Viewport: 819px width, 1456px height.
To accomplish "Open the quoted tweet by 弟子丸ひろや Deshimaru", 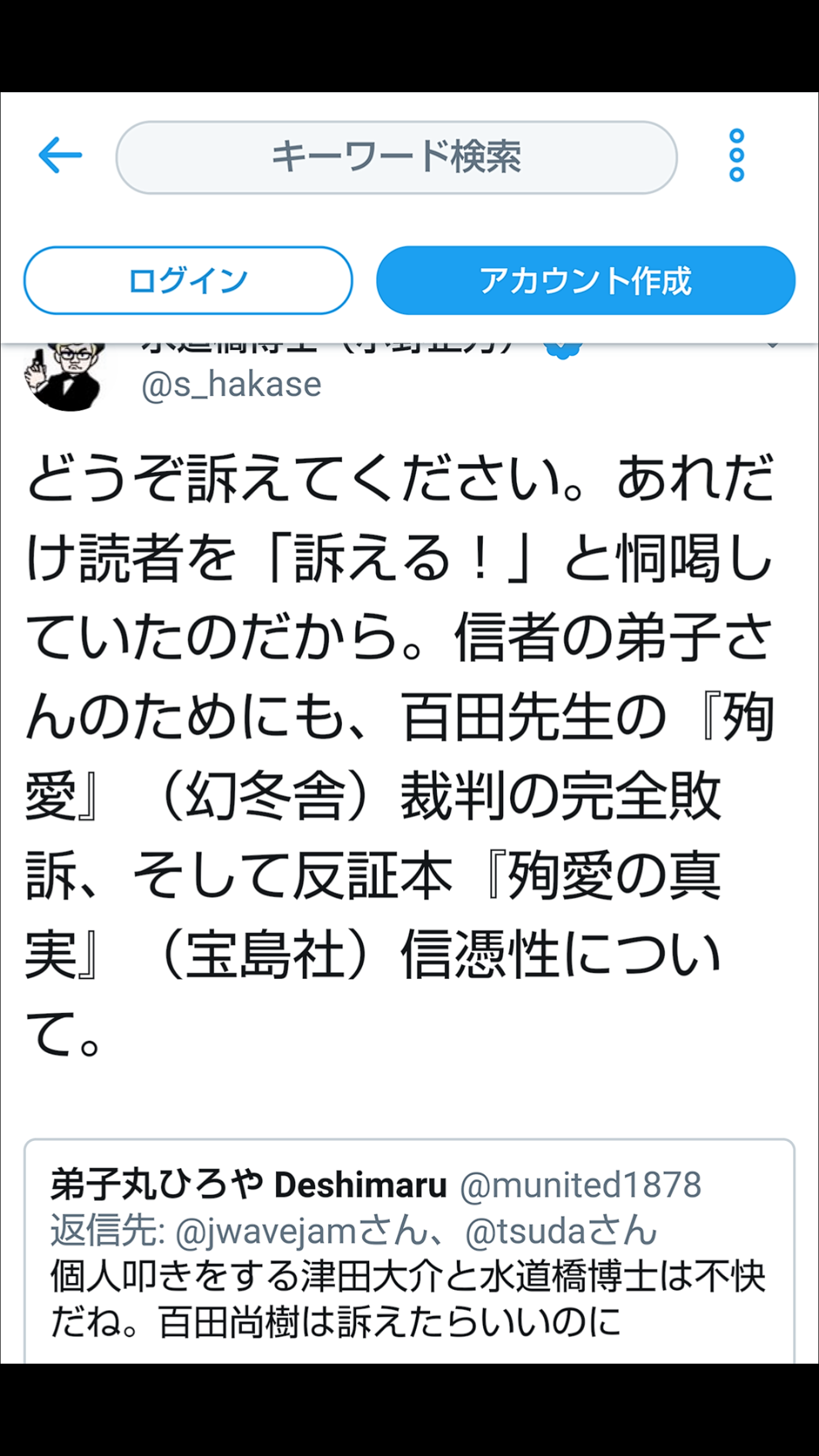I will pyautogui.click(x=409, y=1251).
